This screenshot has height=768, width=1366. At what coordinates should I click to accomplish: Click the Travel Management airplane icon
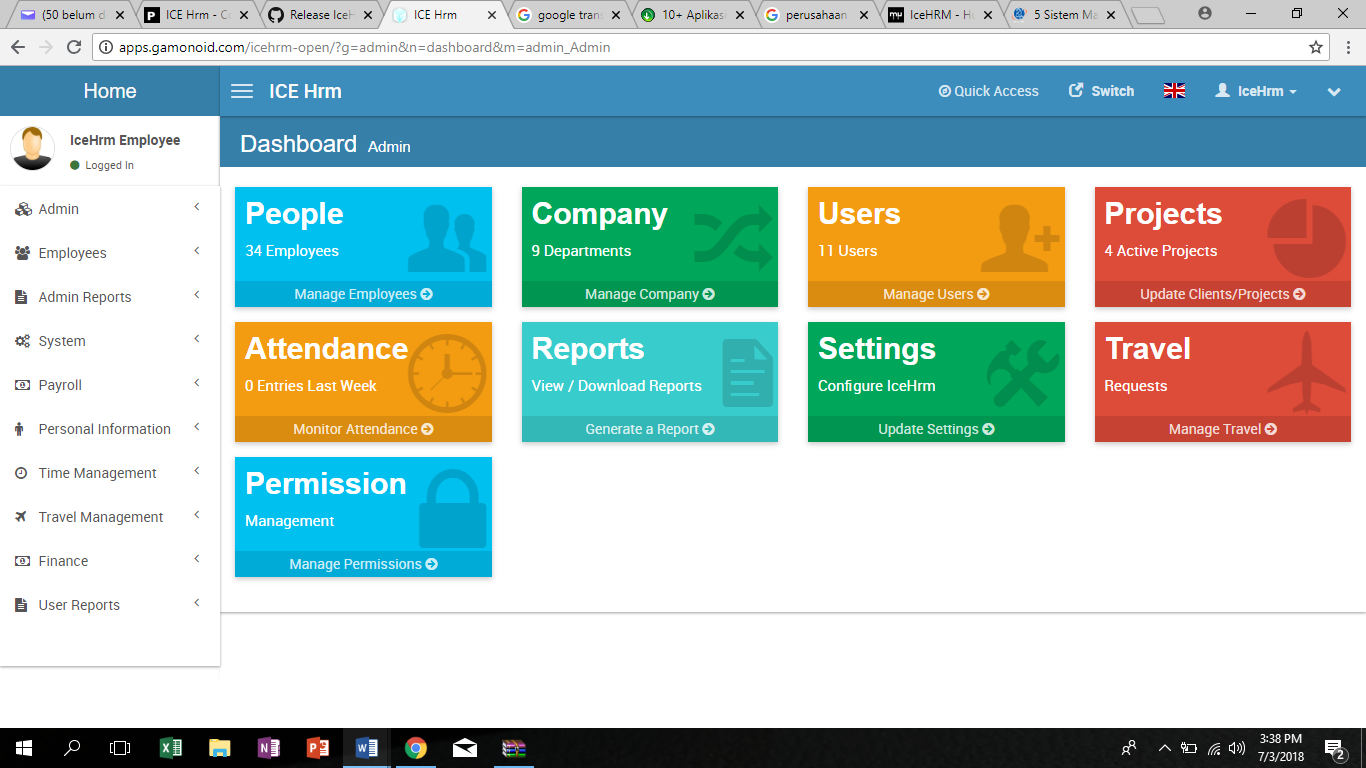coord(22,516)
